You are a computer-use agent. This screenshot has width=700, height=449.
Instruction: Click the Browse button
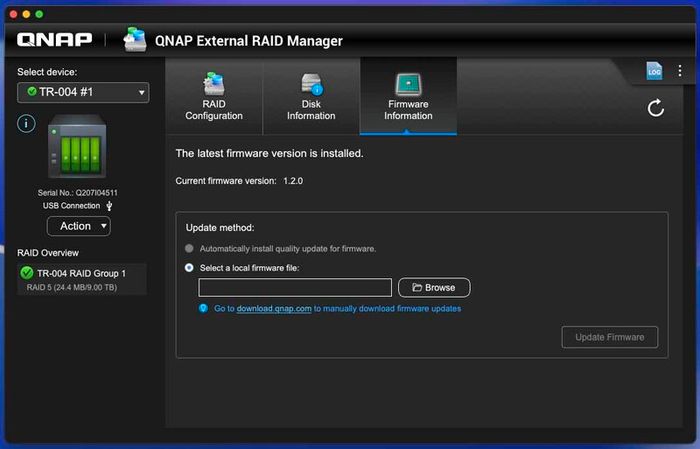(x=434, y=287)
